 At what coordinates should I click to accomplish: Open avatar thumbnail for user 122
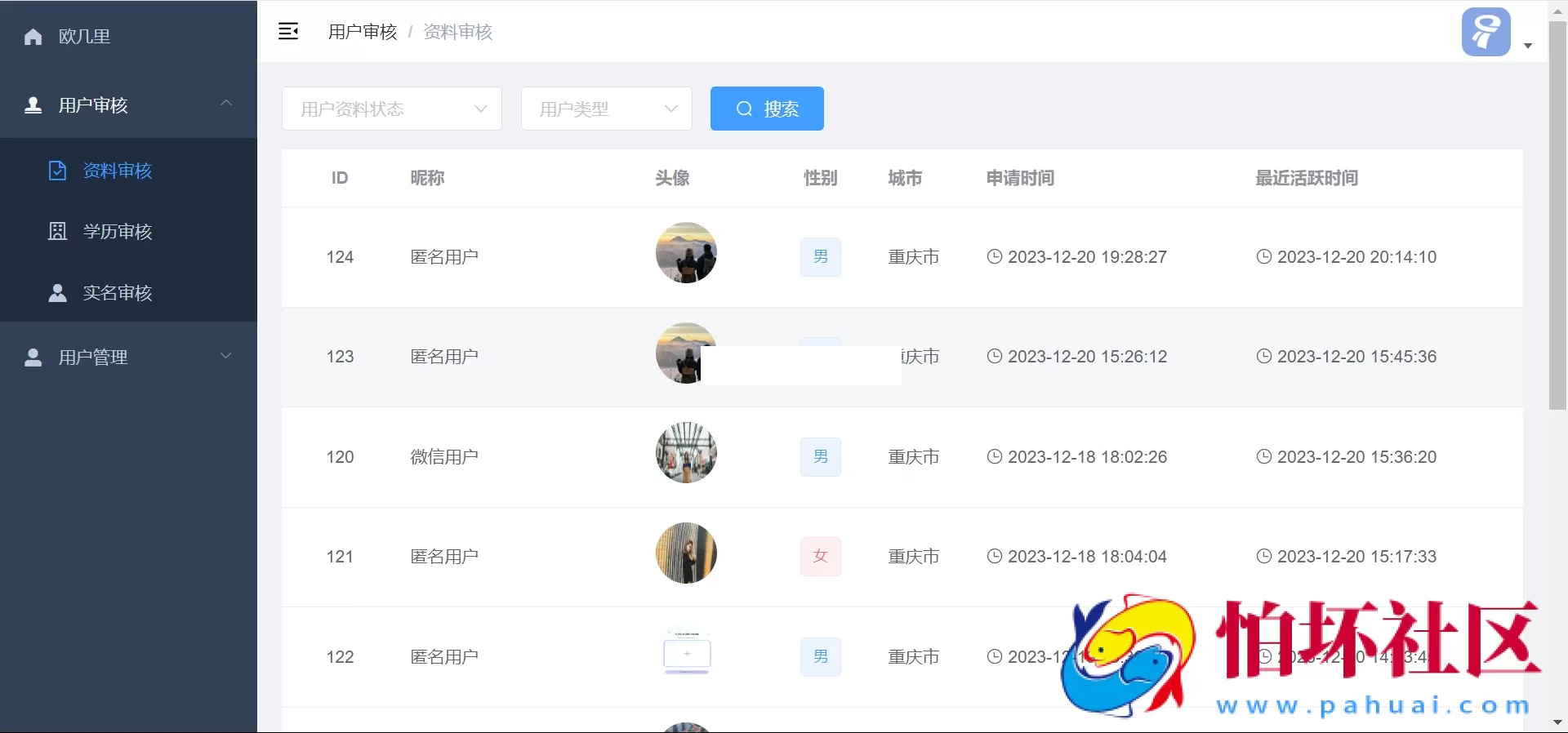click(687, 653)
